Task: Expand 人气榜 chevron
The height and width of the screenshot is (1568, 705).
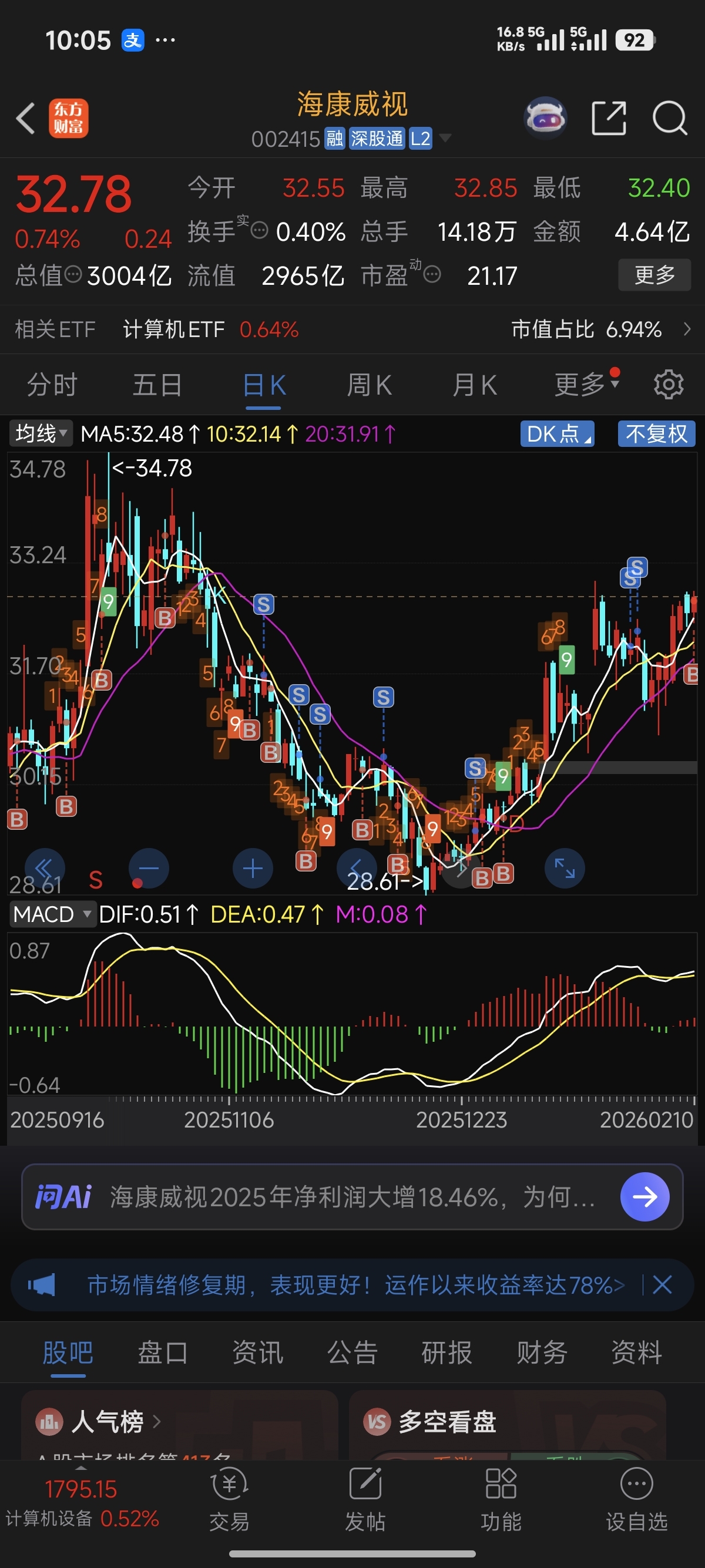Action: tap(156, 1421)
